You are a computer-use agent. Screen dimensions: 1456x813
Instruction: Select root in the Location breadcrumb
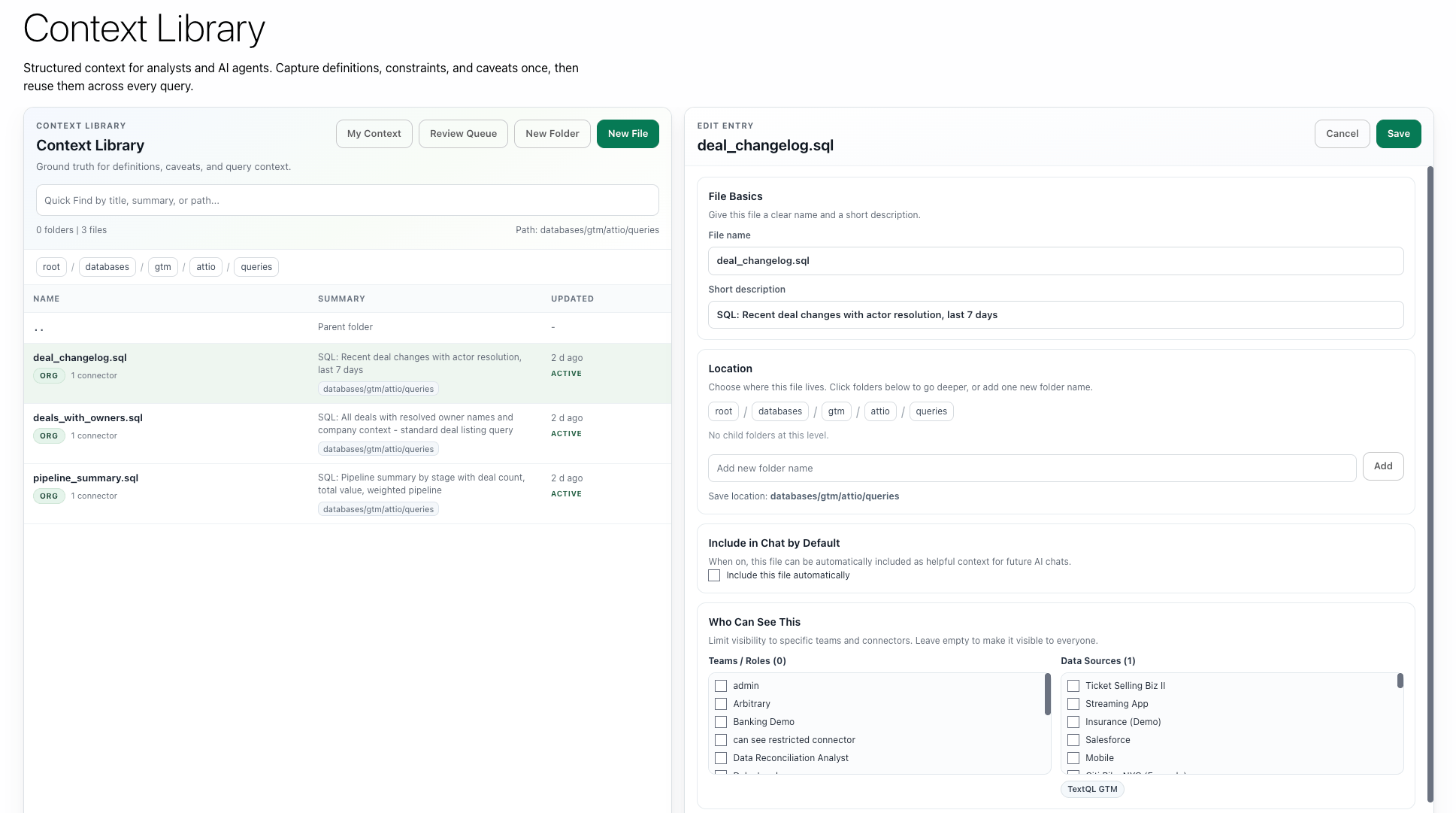click(723, 411)
